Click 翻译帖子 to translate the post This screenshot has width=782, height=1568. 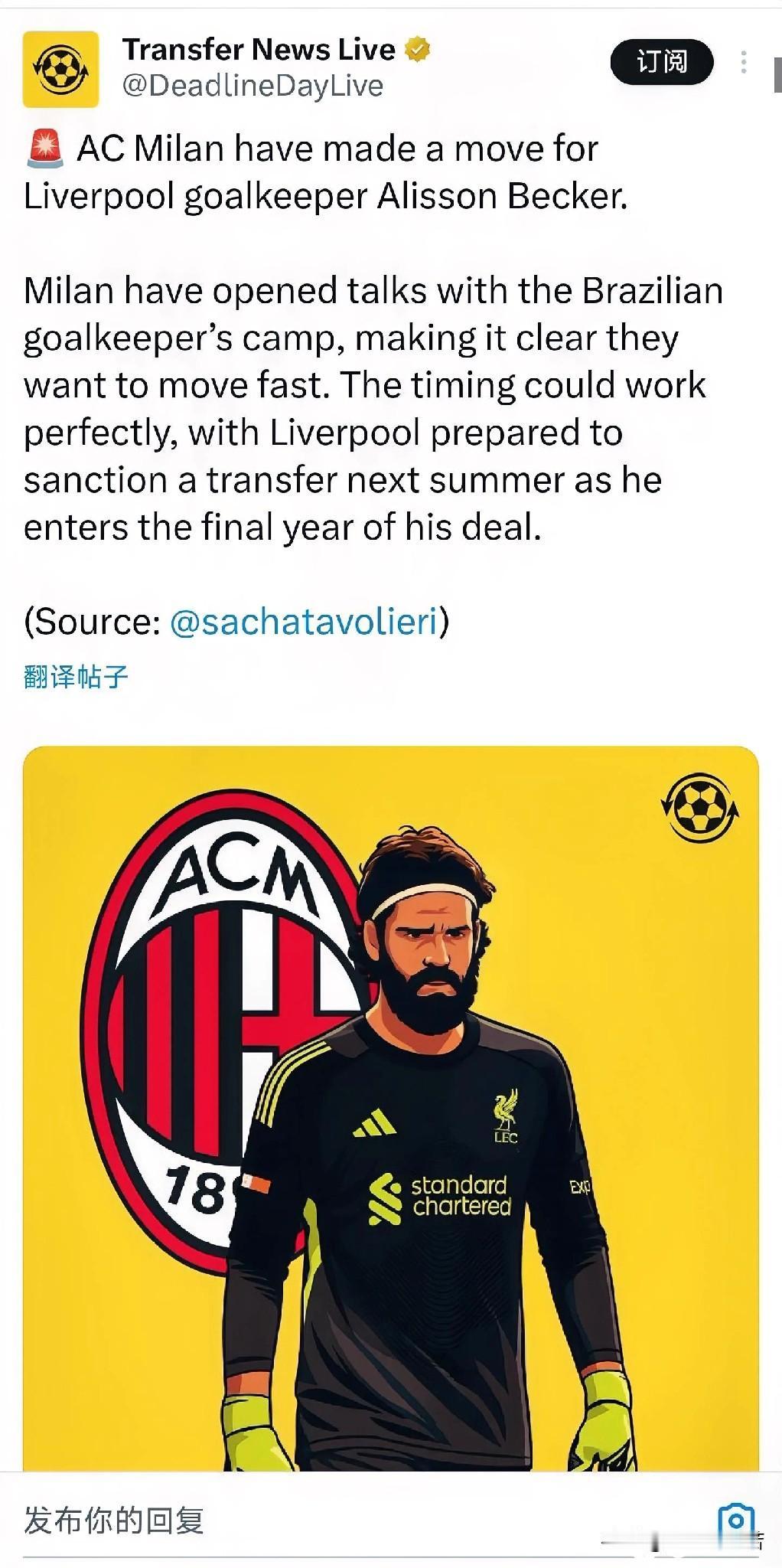pyautogui.click(x=76, y=677)
